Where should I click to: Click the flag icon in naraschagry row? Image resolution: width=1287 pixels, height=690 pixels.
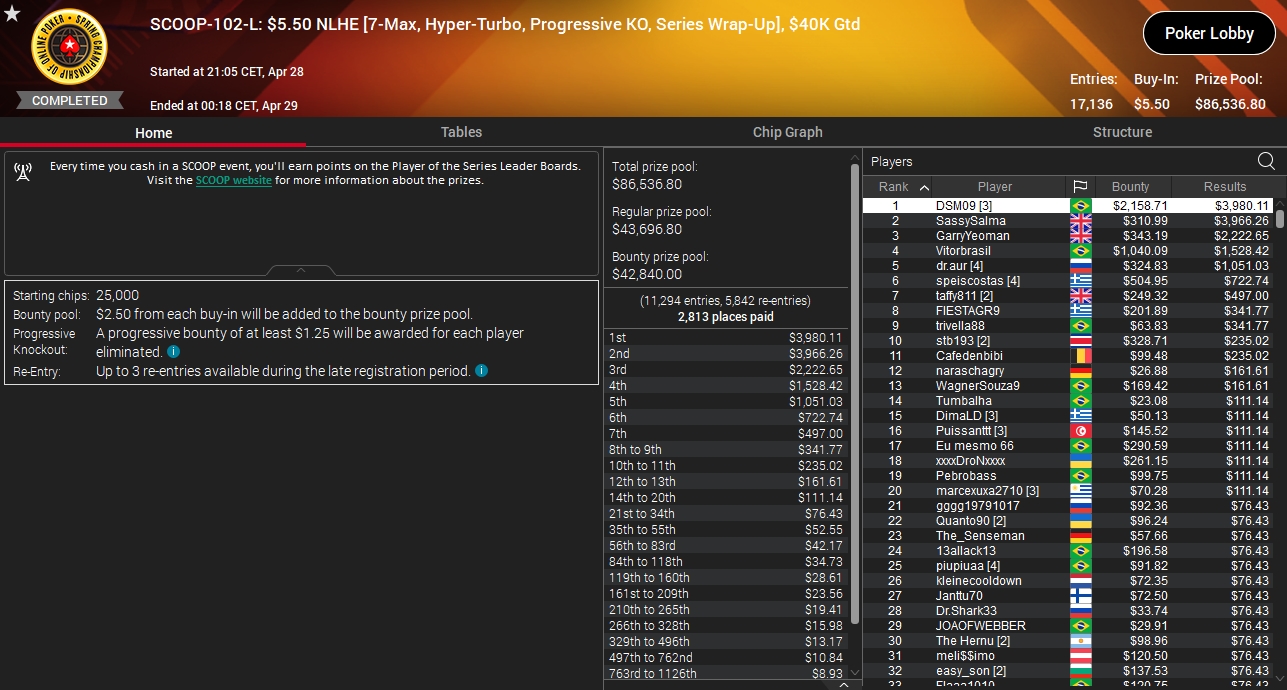point(1080,371)
